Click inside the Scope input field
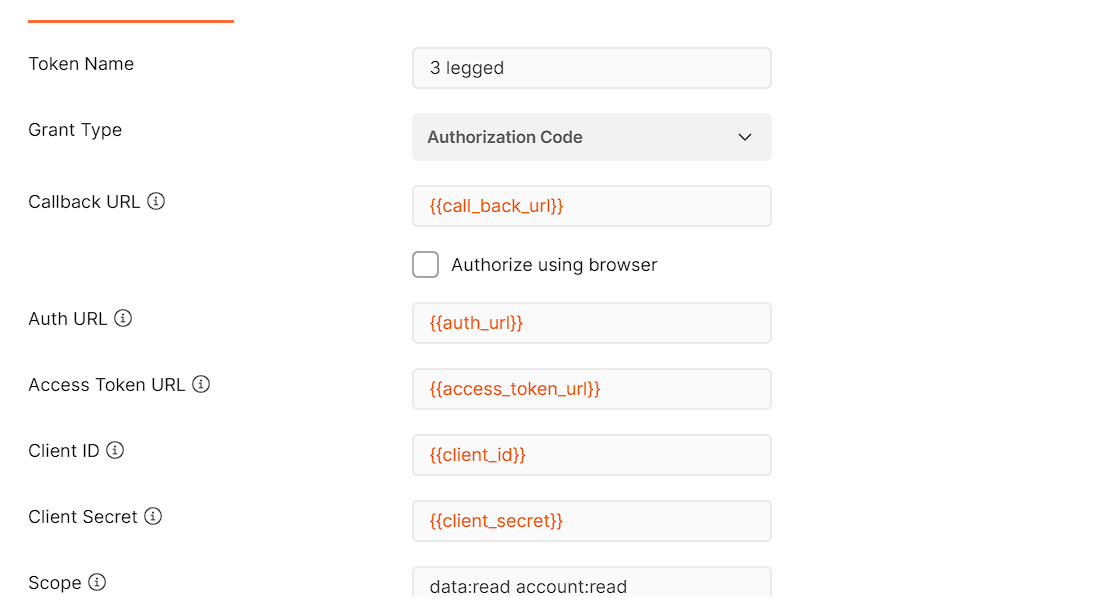1097x615 pixels. pyautogui.click(x=591, y=585)
